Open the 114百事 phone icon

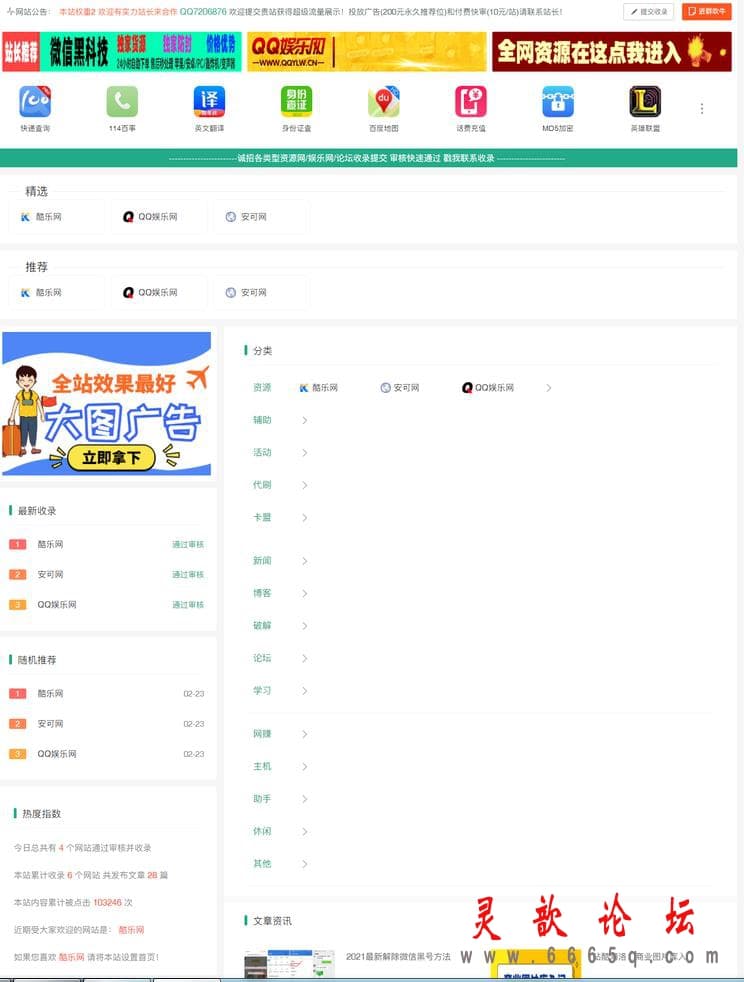tap(122, 101)
